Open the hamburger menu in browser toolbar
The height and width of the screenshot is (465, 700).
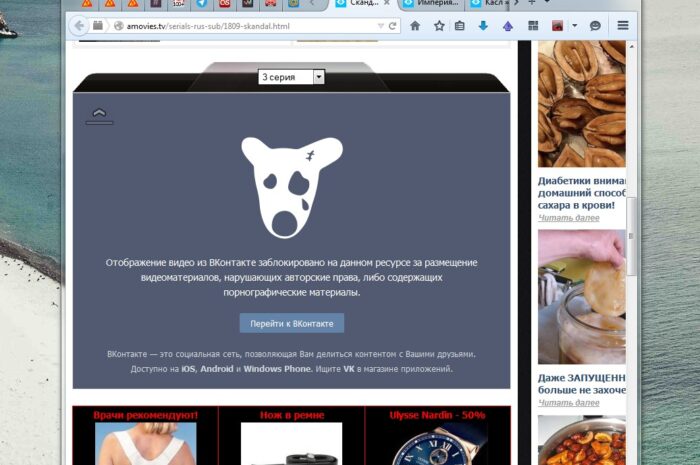pos(624,25)
